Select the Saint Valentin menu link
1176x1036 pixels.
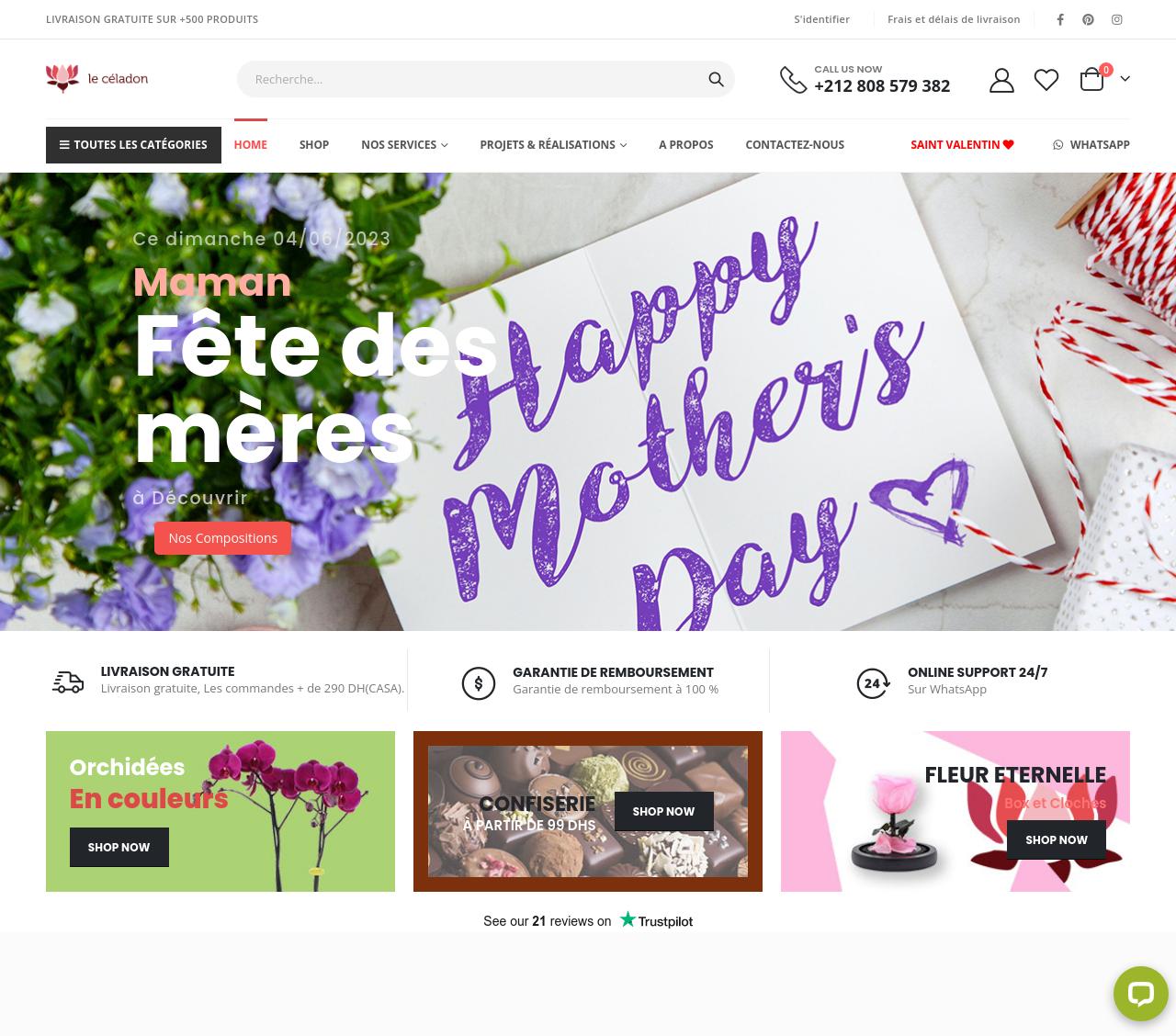(x=962, y=145)
